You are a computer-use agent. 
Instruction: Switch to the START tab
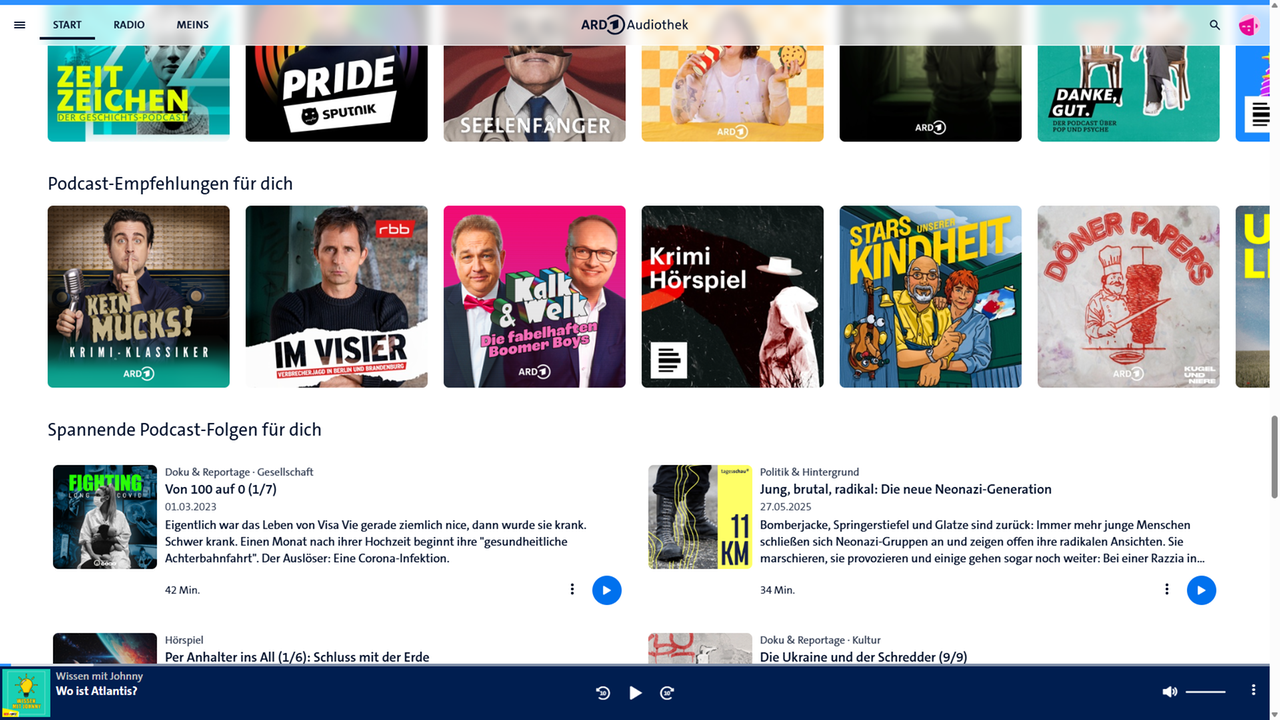(67, 25)
